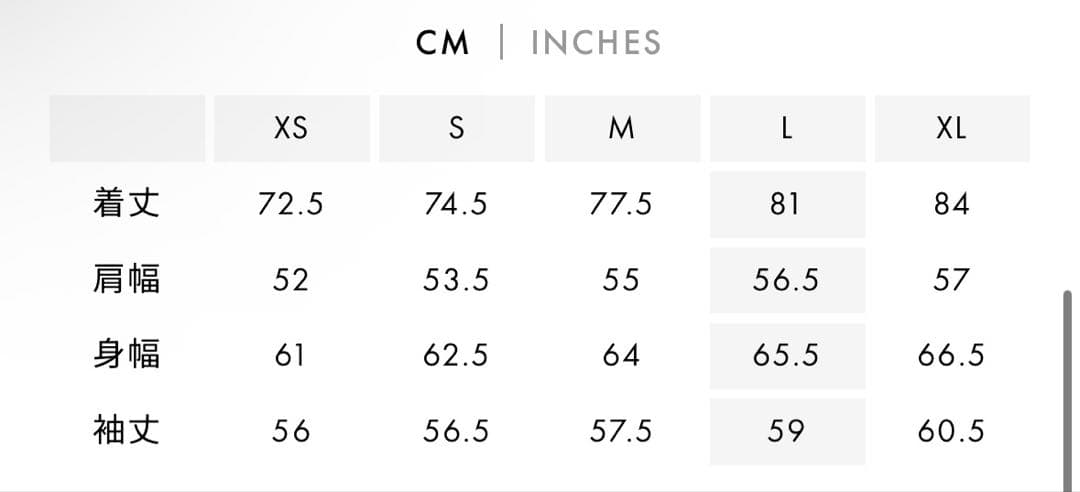Click the L 袖丈 value 59
This screenshot has height=492, width=1080.
pos(786,431)
